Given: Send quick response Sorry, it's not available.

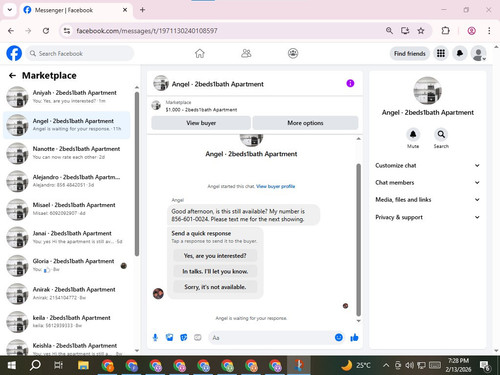Looking at the screenshot, I should pyautogui.click(x=215, y=287).
